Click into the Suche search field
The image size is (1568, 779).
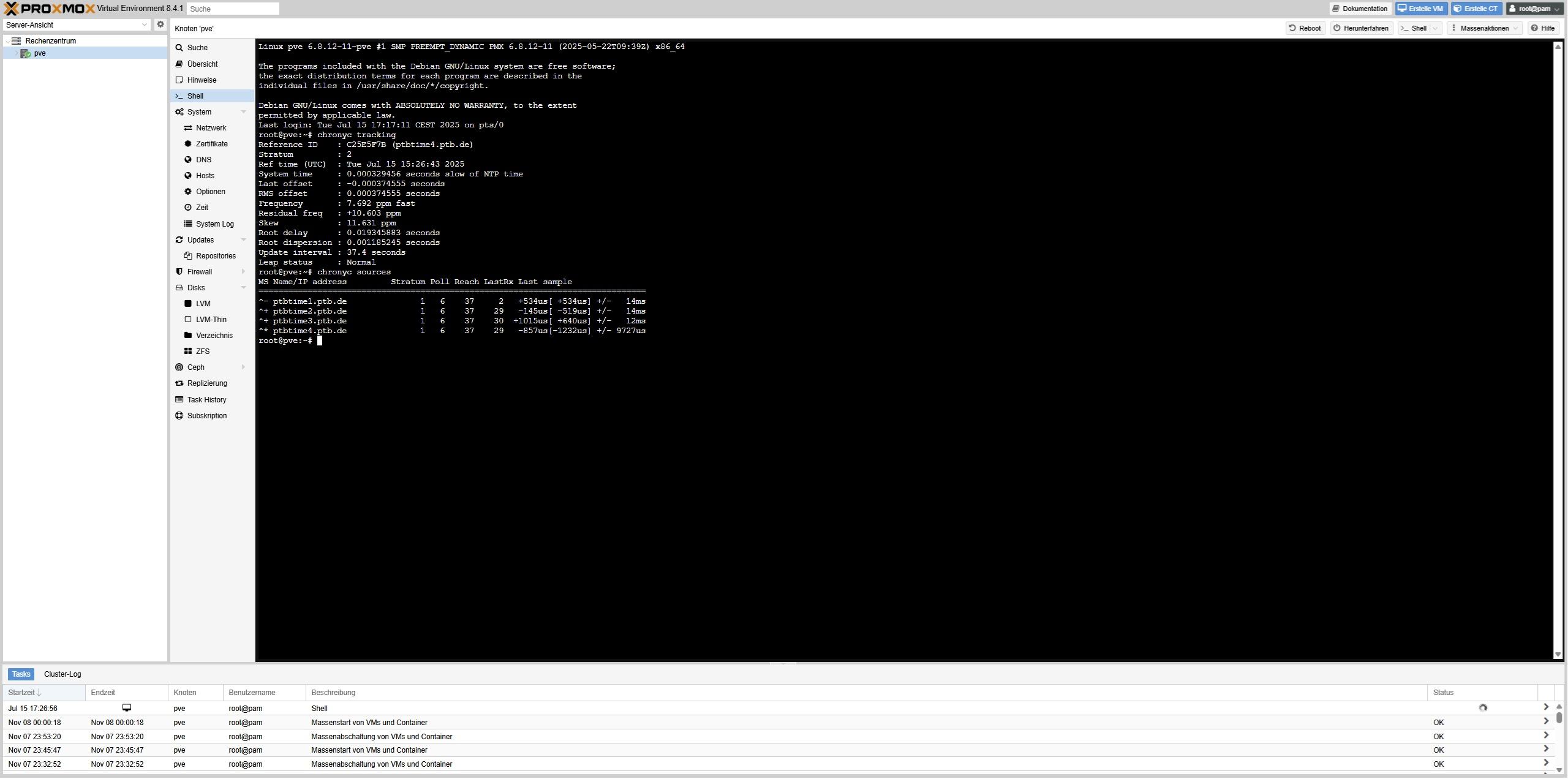tap(233, 9)
